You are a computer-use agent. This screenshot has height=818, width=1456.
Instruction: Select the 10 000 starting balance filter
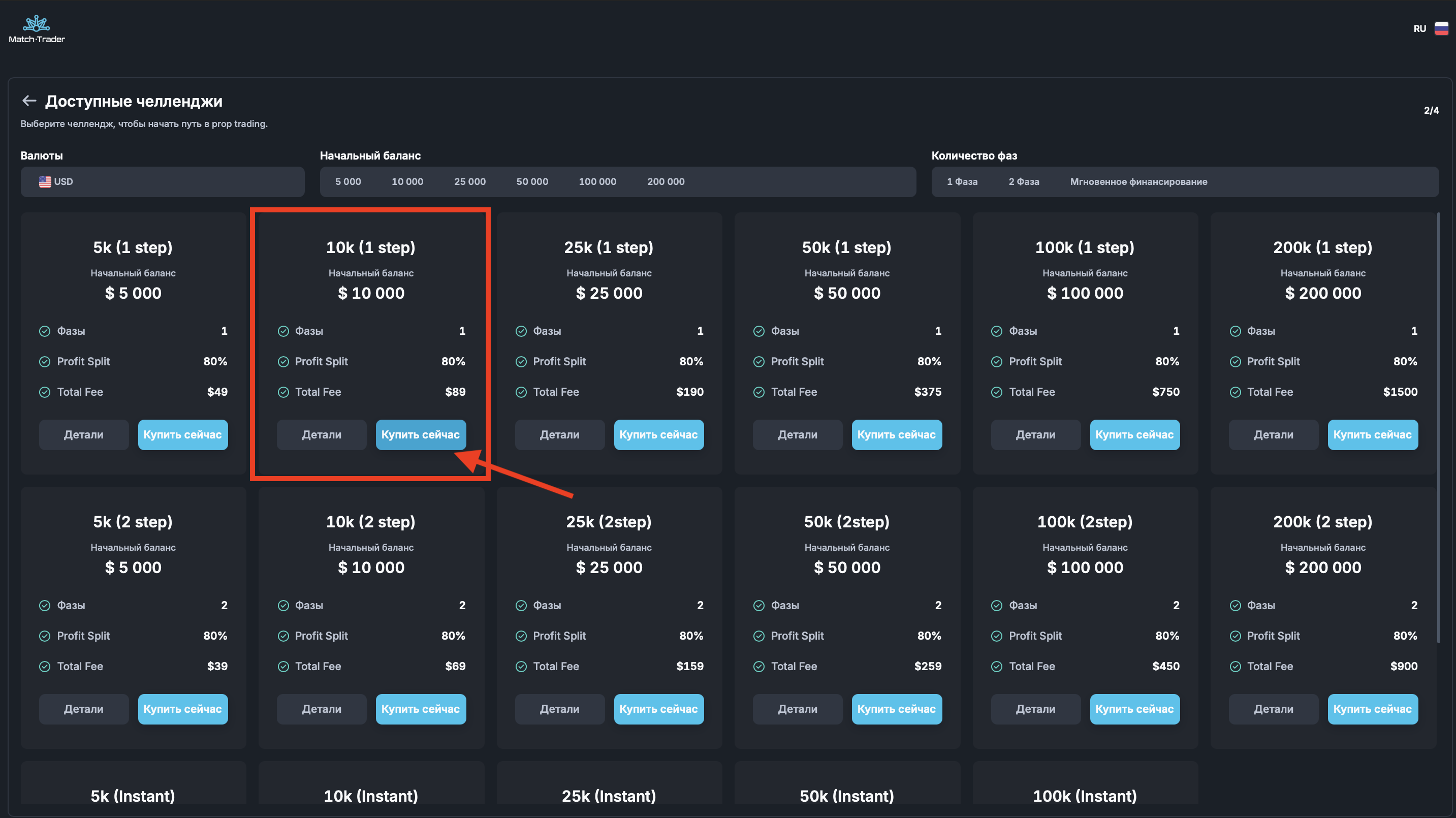pos(407,181)
